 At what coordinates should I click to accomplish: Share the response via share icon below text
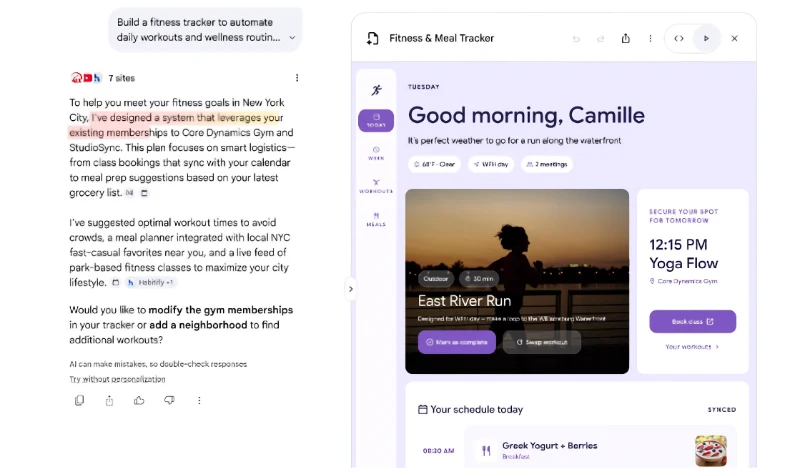(x=109, y=401)
